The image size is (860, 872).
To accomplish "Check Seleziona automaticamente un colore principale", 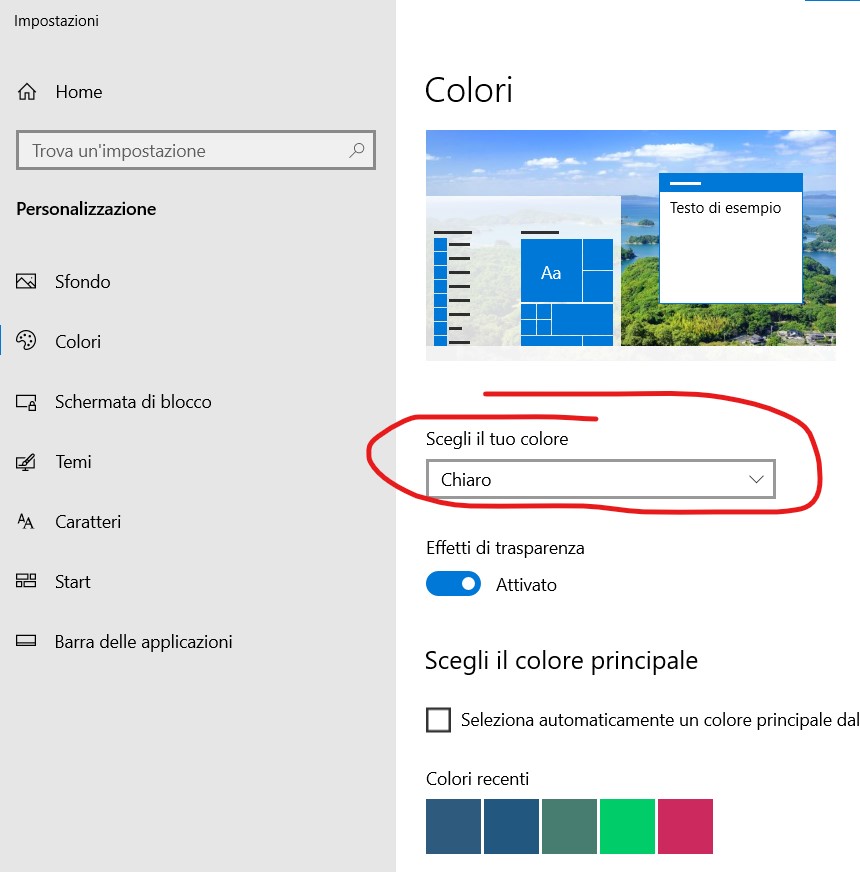I will pos(438,720).
